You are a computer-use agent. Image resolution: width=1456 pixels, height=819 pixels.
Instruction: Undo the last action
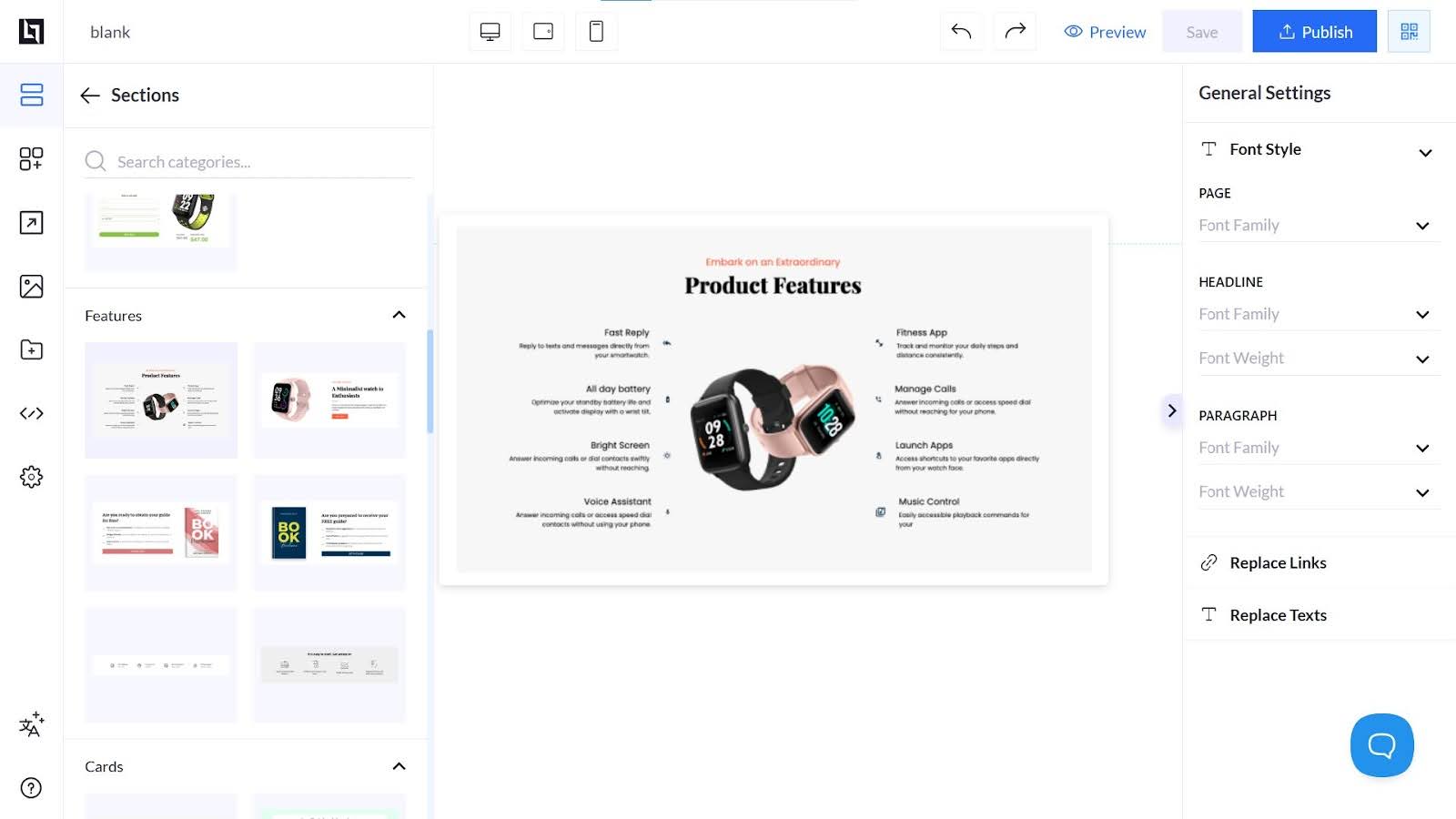[961, 32]
